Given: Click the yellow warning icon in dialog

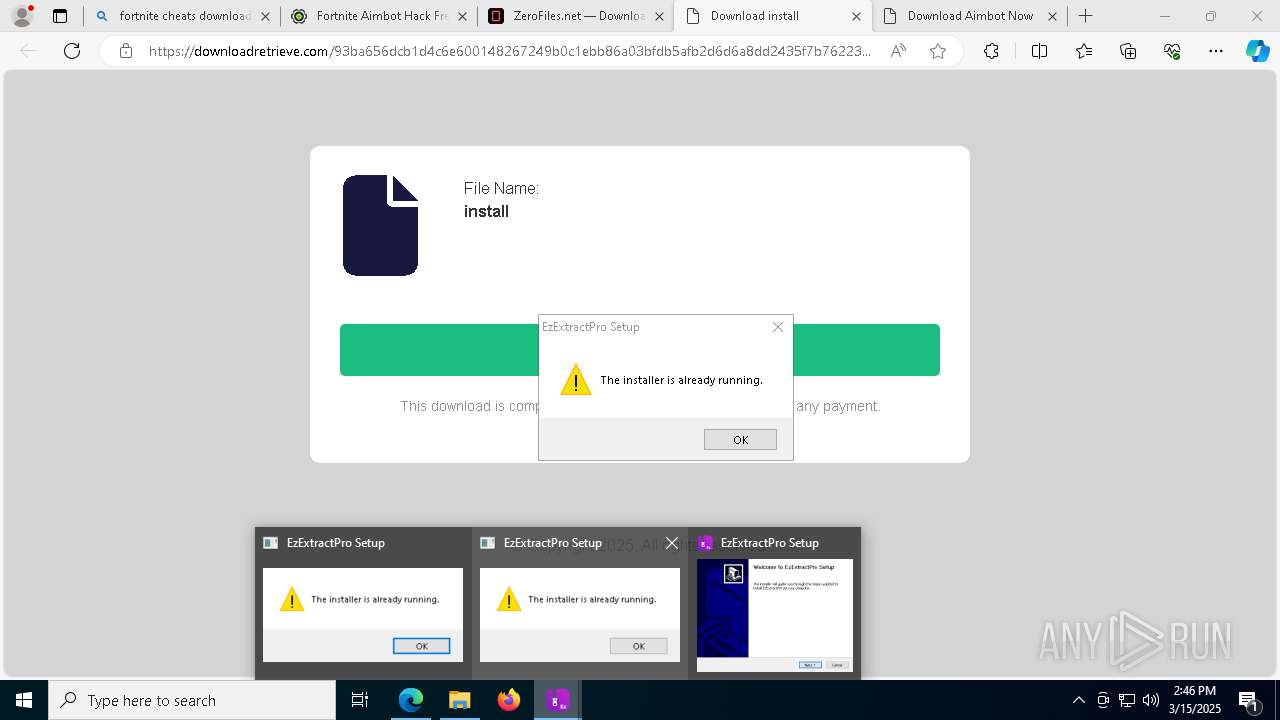Looking at the screenshot, I should pyautogui.click(x=576, y=380).
